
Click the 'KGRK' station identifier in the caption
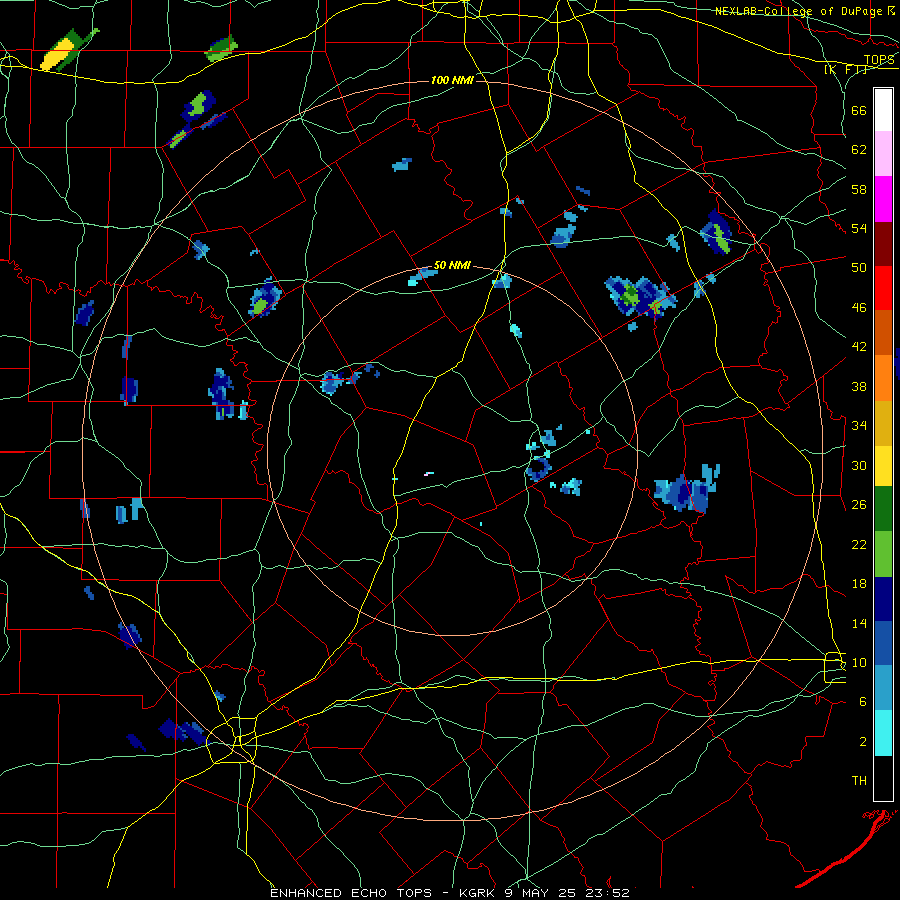(479, 893)
